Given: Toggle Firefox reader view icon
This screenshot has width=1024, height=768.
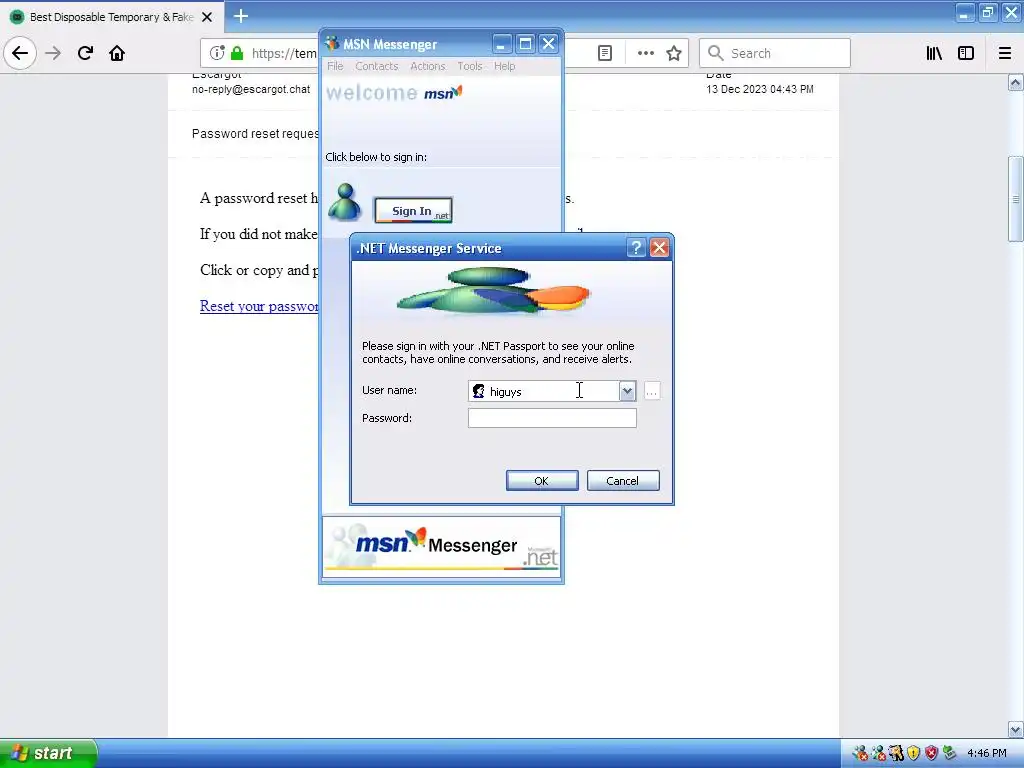Looking at the screenshot, I should tap(605, 53).
